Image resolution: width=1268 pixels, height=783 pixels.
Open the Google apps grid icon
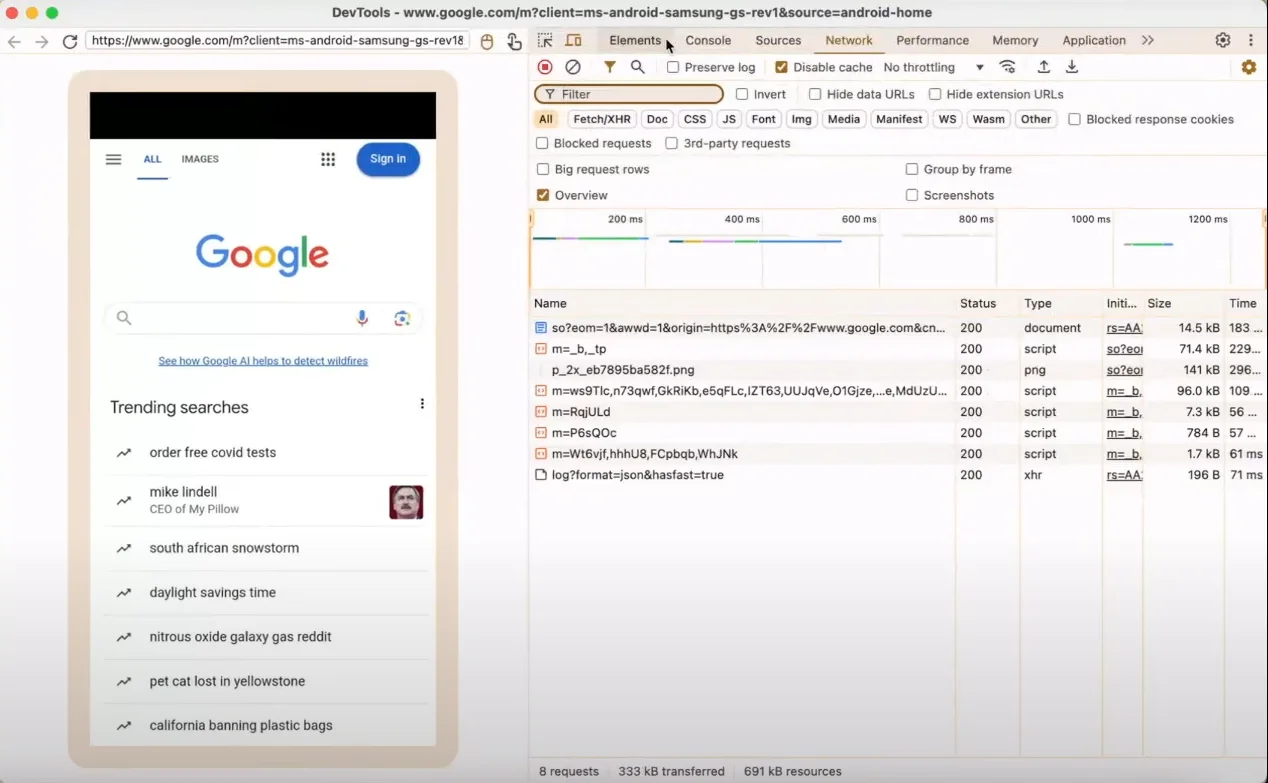pyautogui.click(x=328, y=159)
